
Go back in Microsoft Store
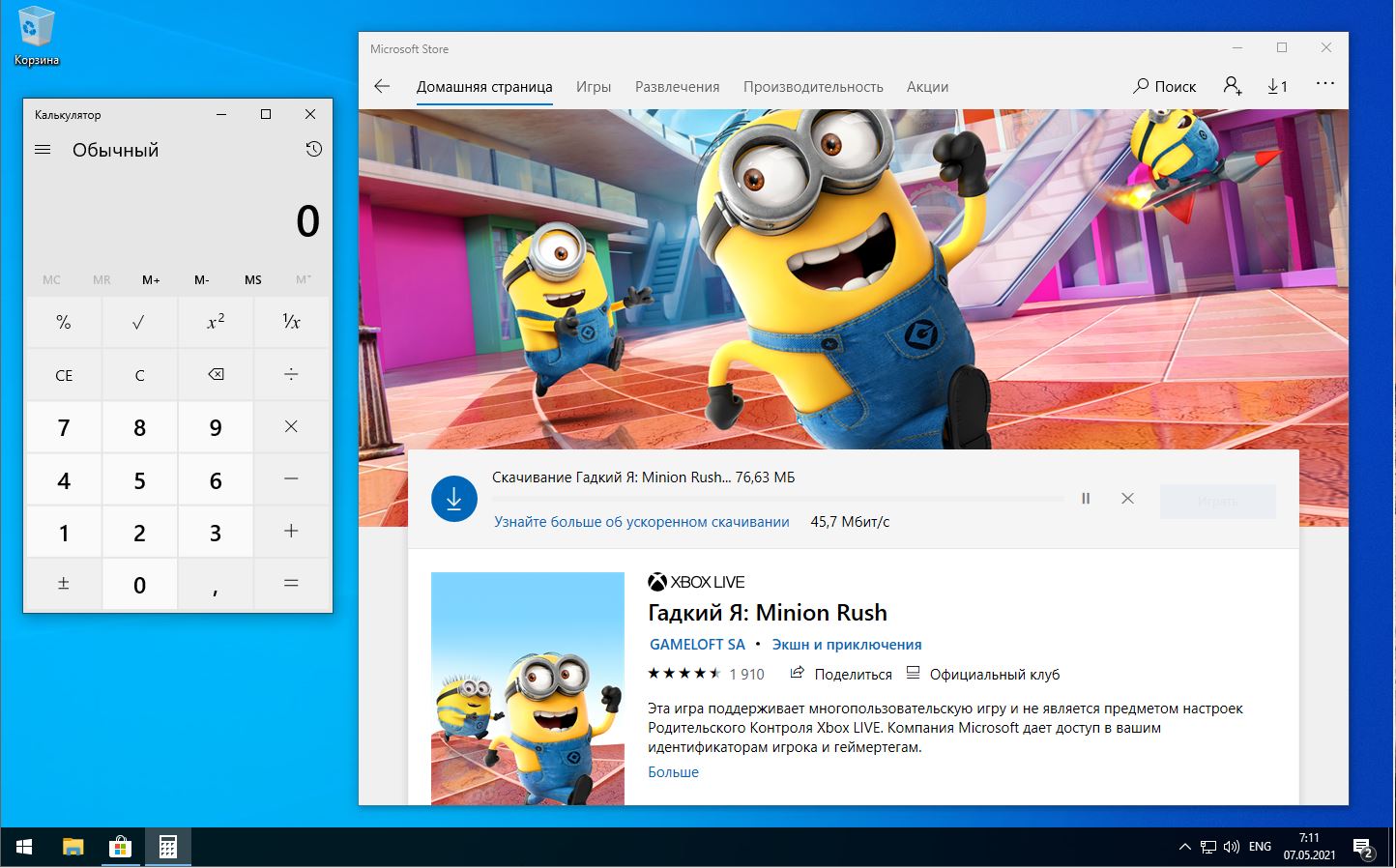[x=382, y=86]
